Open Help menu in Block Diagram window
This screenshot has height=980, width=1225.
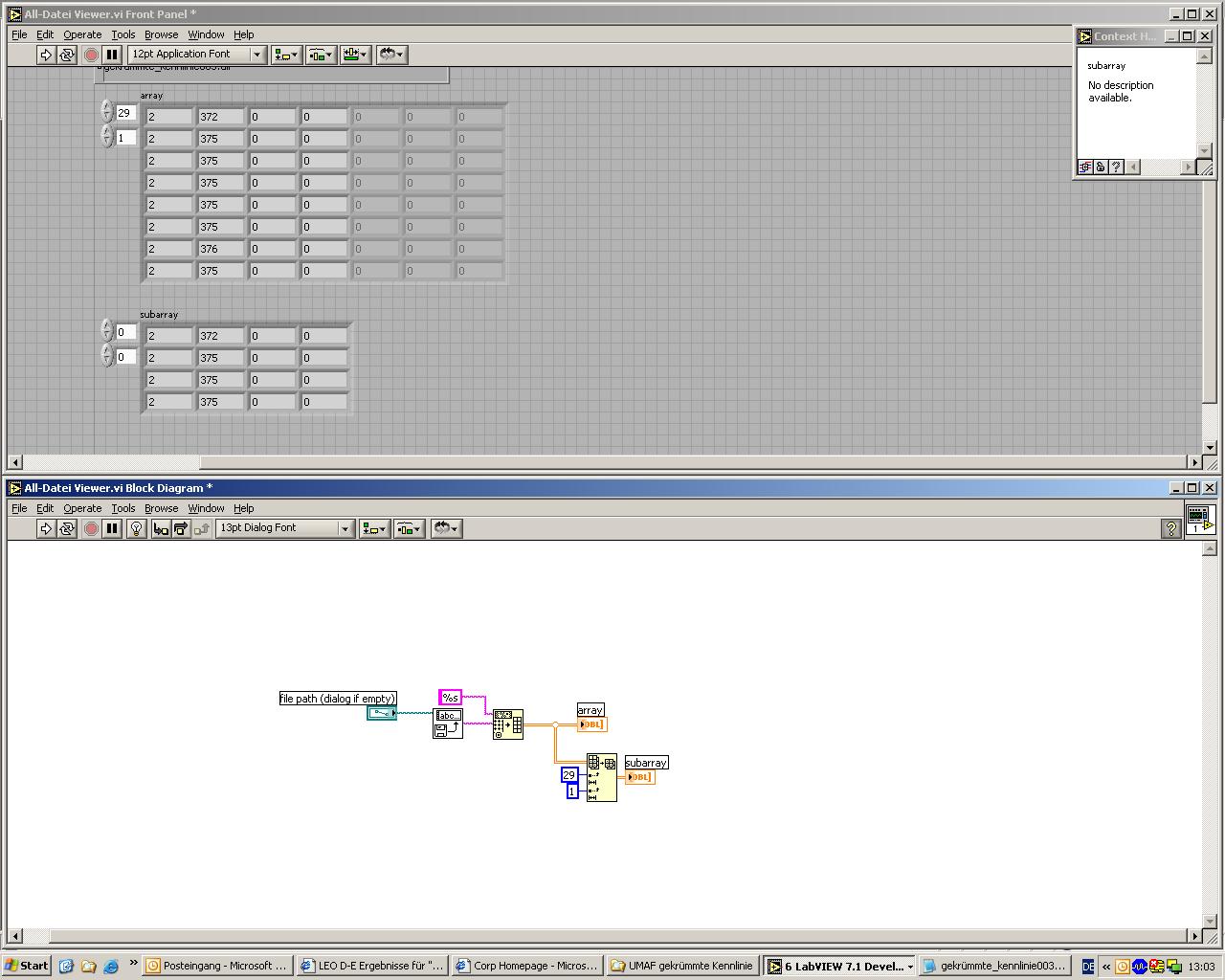(x=244, y=508)
